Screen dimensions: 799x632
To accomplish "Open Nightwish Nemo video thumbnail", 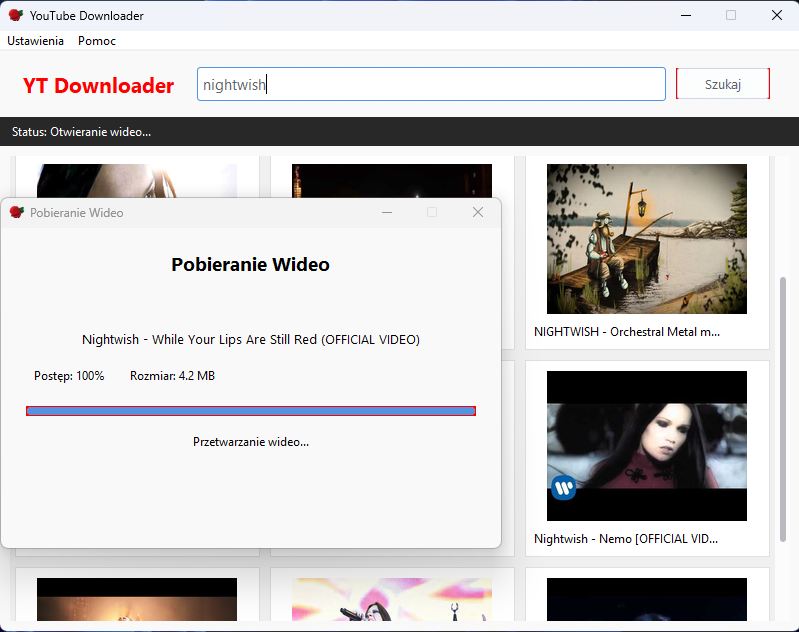I will (647, 446).
